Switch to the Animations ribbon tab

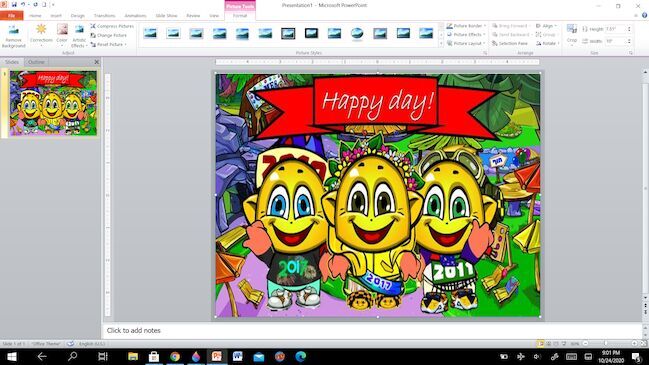point(135,16)
